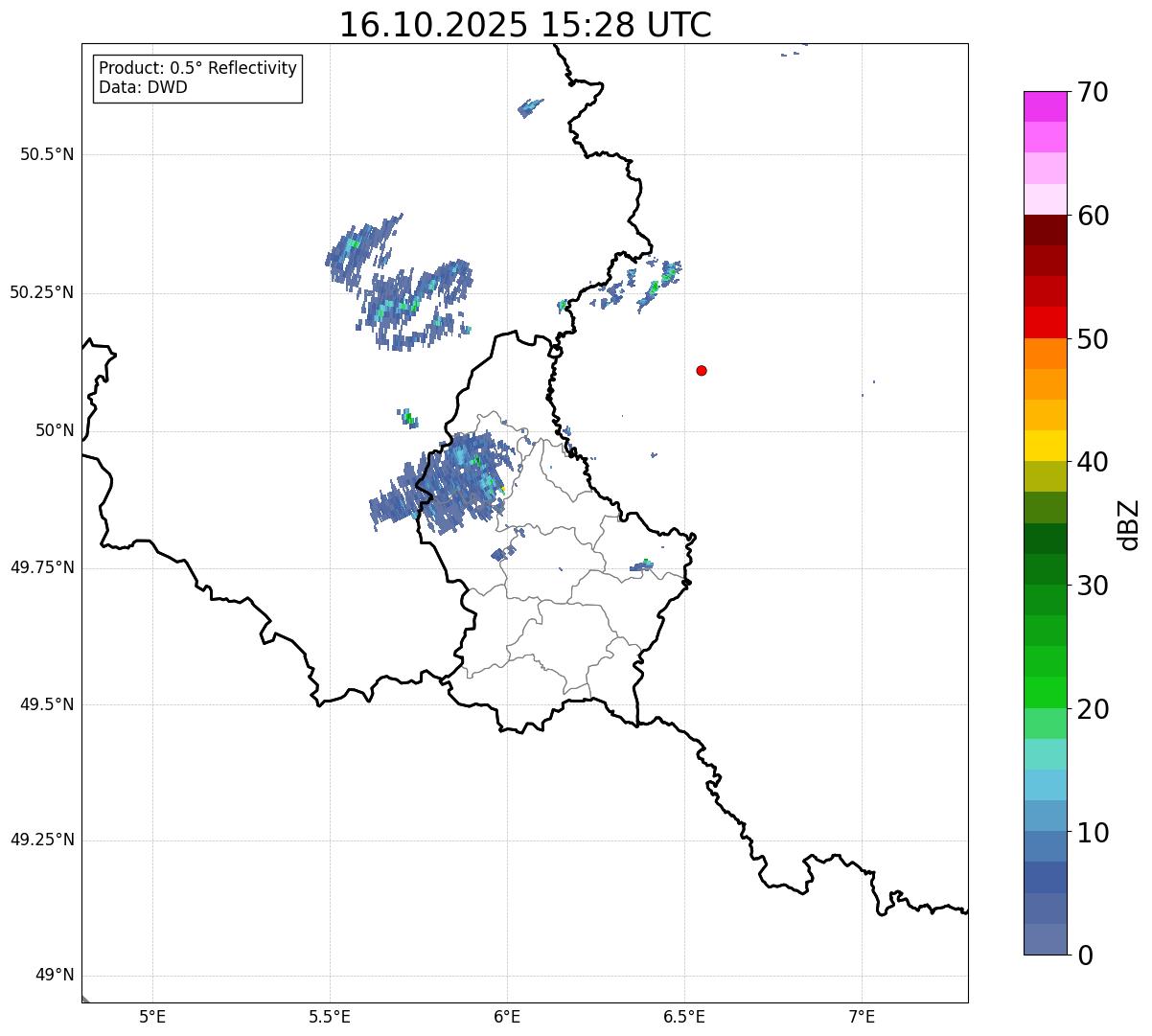Click the title '16.10.2025 15:28 UTC'
Viewport: 1152px width, 1036px height.
(x=525, y=24)
